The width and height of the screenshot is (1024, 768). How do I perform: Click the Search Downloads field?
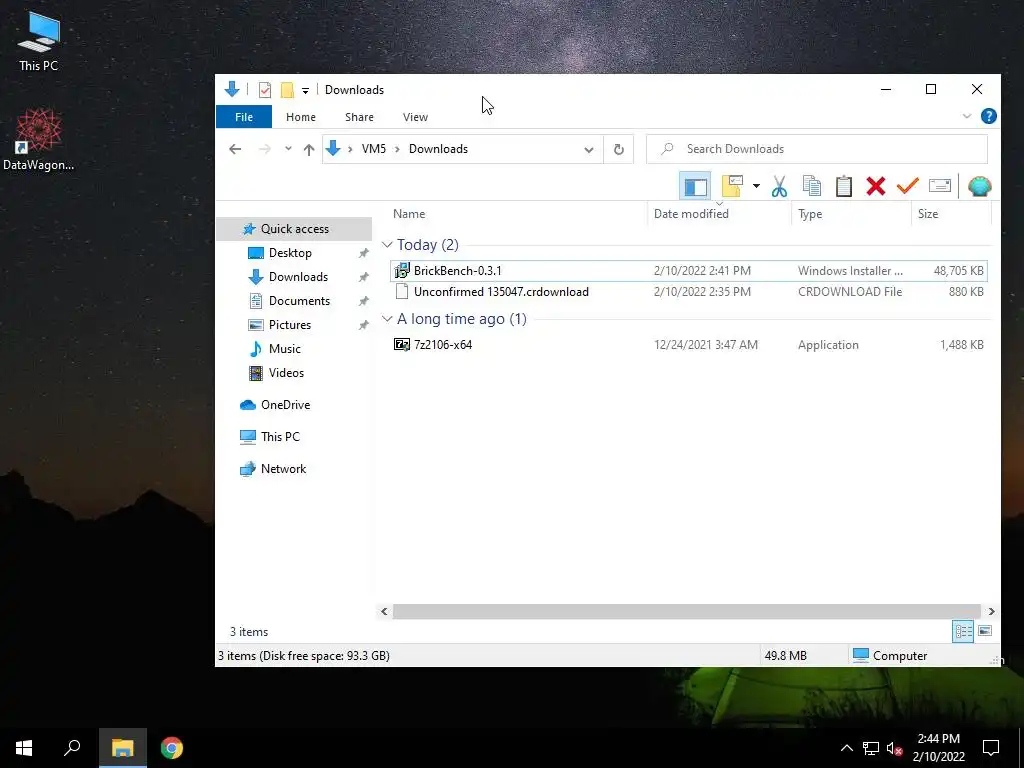pyautogui.click(x=816, y=149)
